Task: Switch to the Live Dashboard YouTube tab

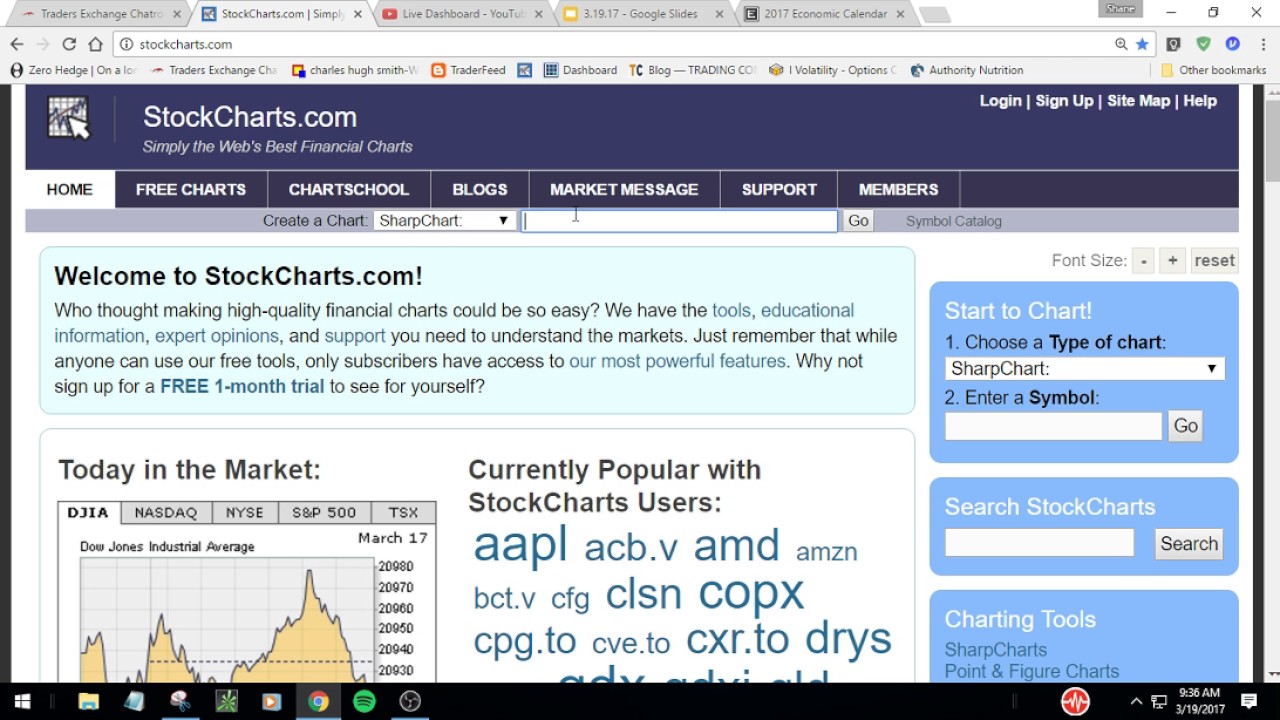Action: (463, 14)
